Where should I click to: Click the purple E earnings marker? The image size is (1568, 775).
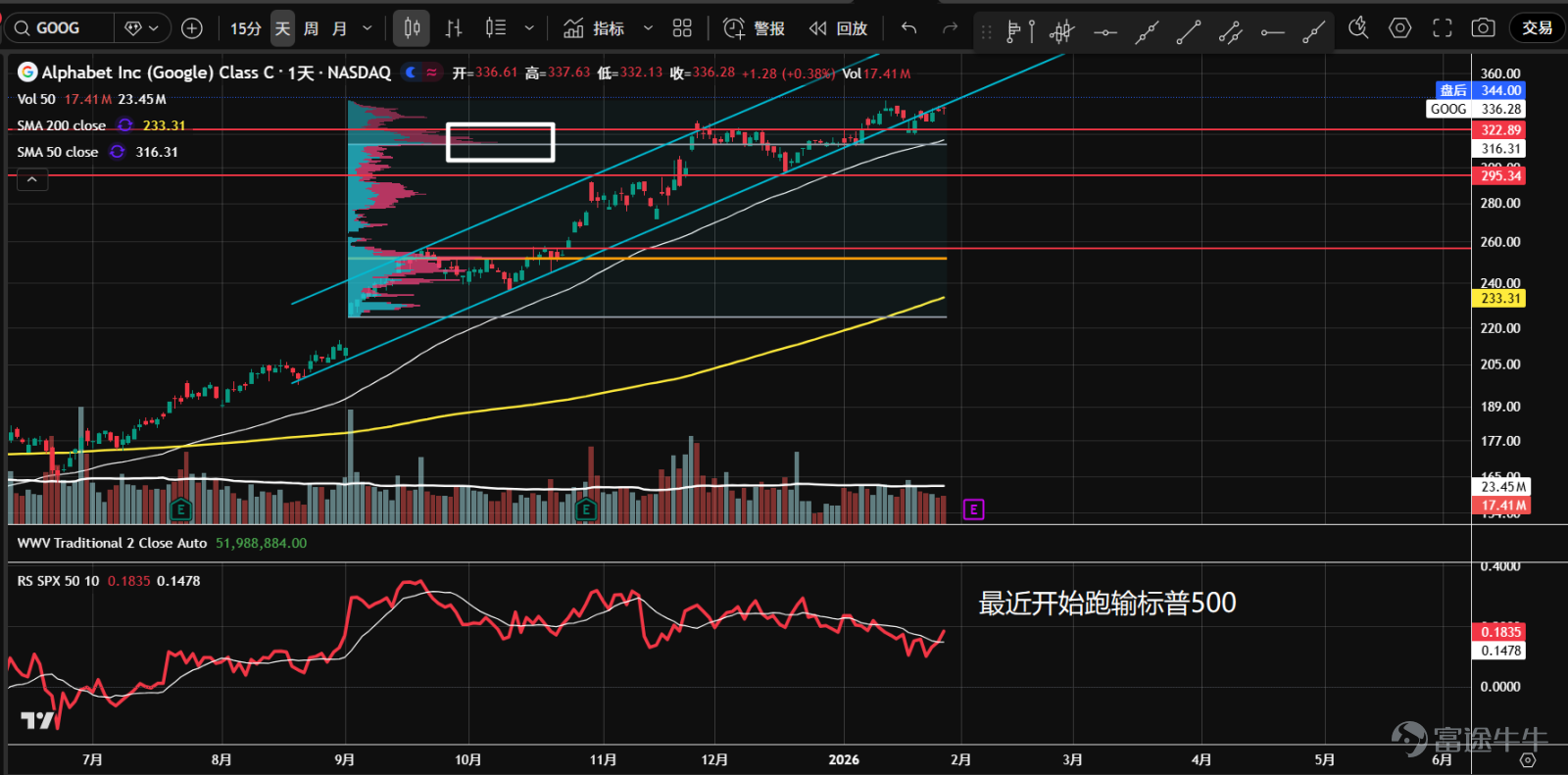click(x=973, y=509)
